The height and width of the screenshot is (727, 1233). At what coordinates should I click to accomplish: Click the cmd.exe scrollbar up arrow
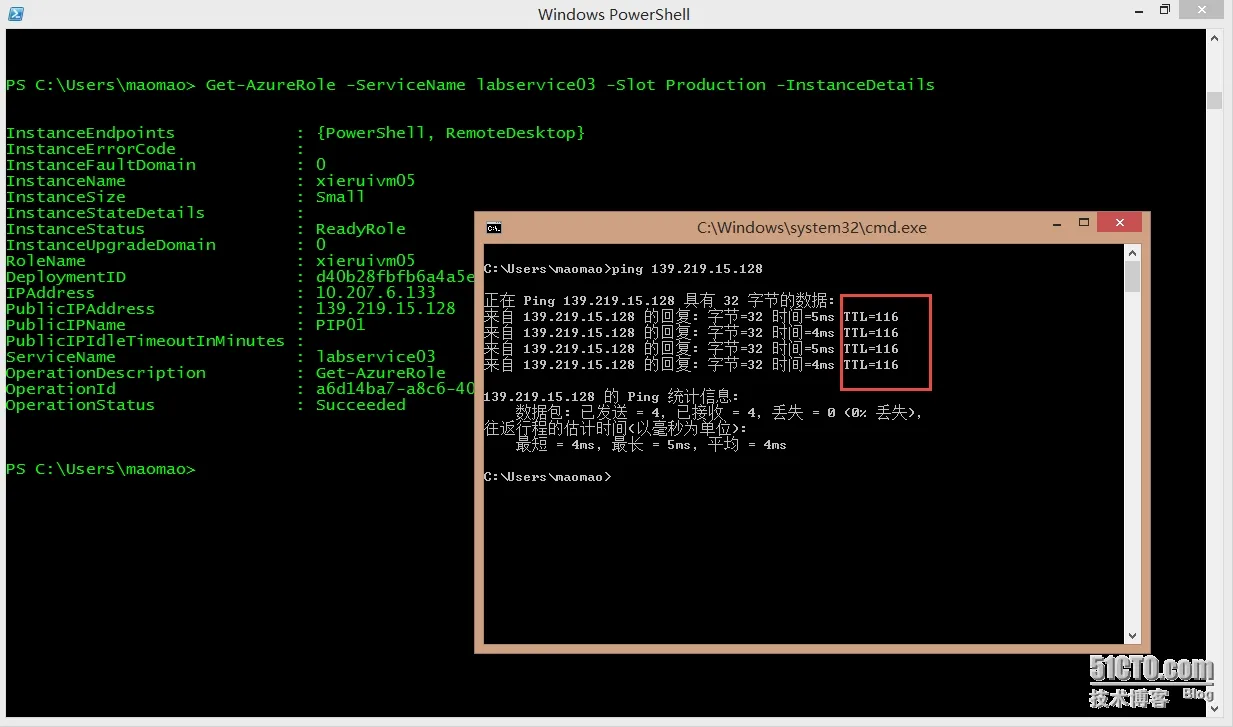[x=1132, y=254]
